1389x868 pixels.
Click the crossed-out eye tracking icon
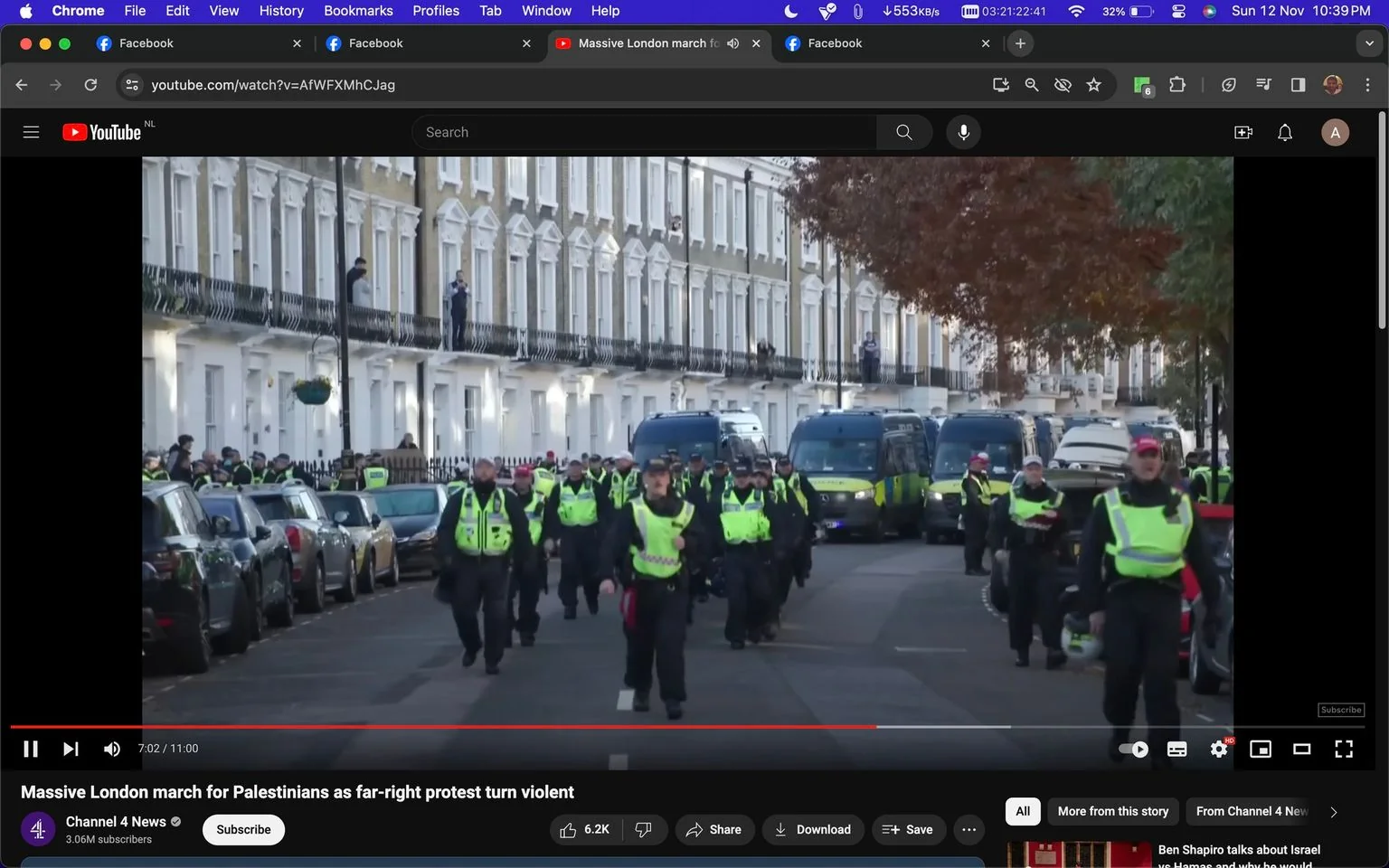[1063, 84]
